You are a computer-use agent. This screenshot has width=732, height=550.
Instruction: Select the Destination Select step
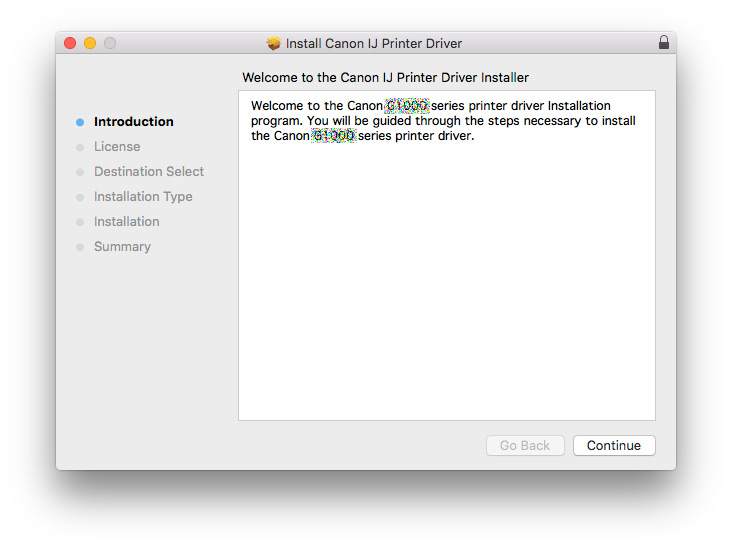point(149,172)
